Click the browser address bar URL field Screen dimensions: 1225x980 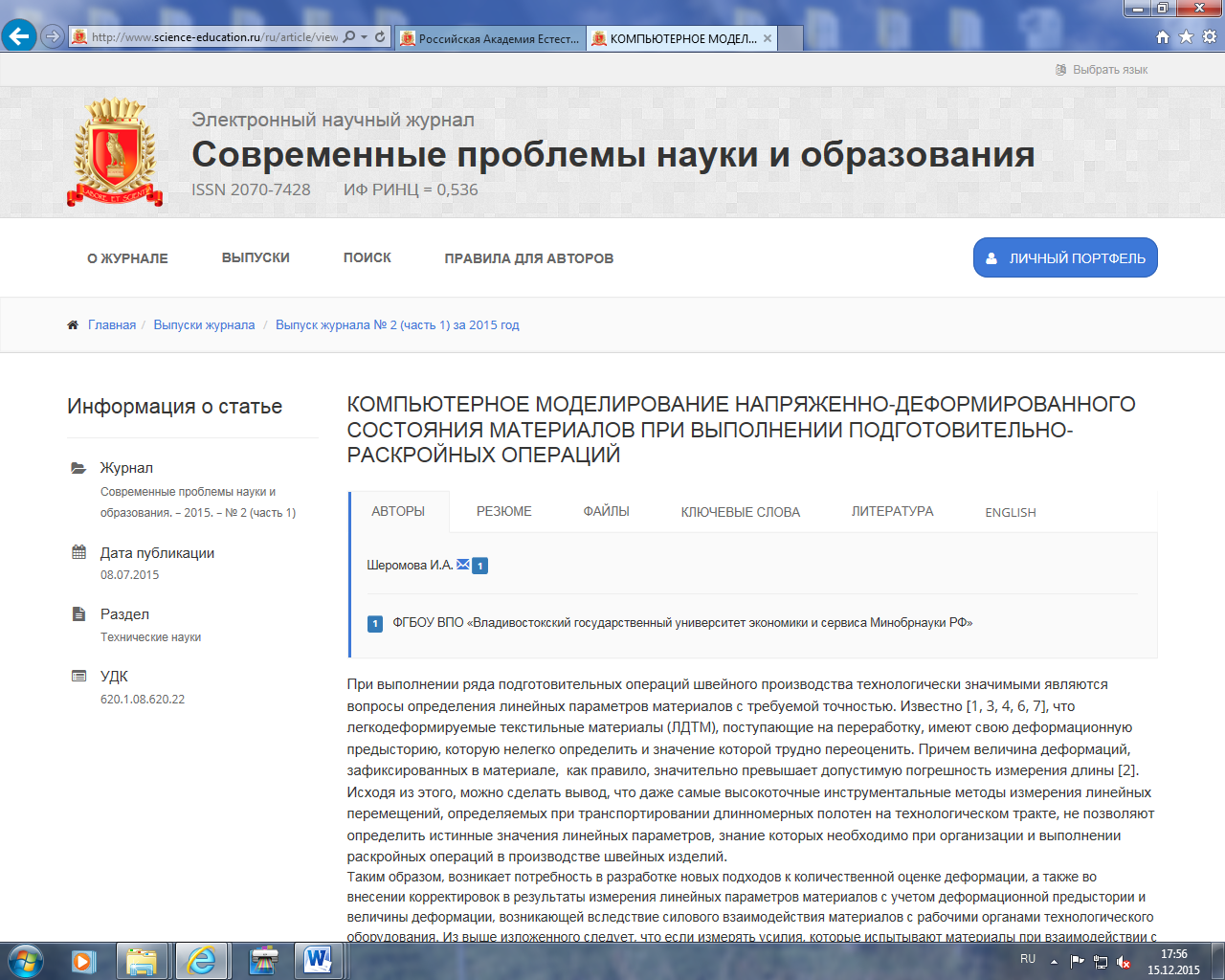(215, 37)
